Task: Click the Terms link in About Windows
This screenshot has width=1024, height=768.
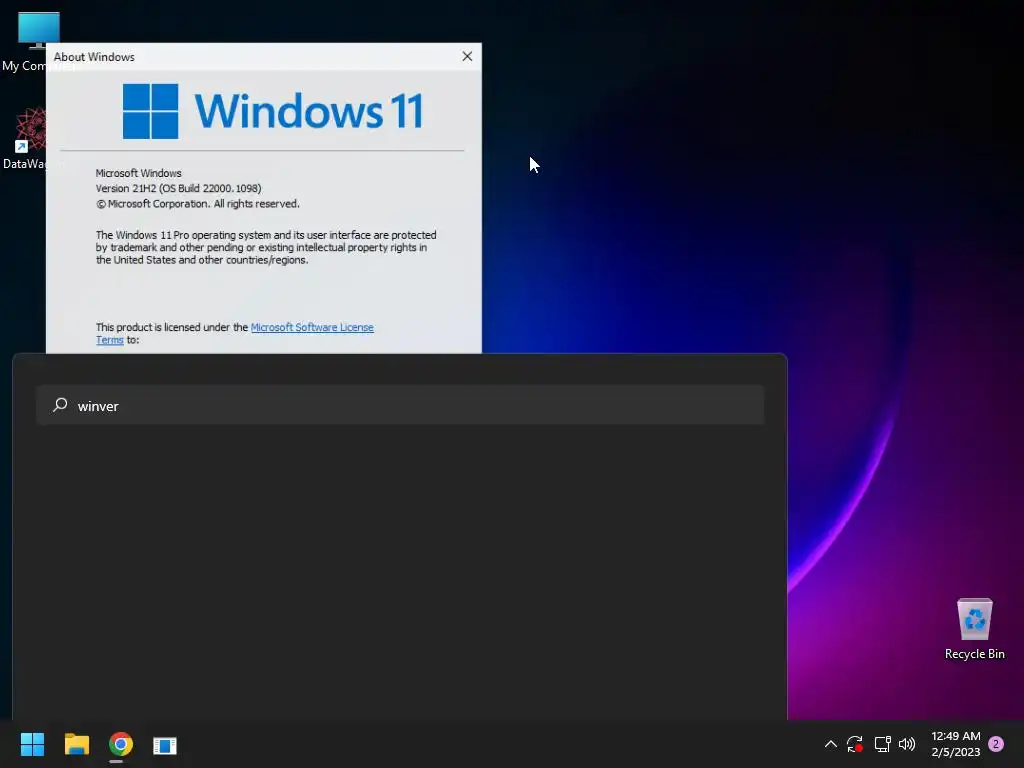Action: tap(110, 340)
